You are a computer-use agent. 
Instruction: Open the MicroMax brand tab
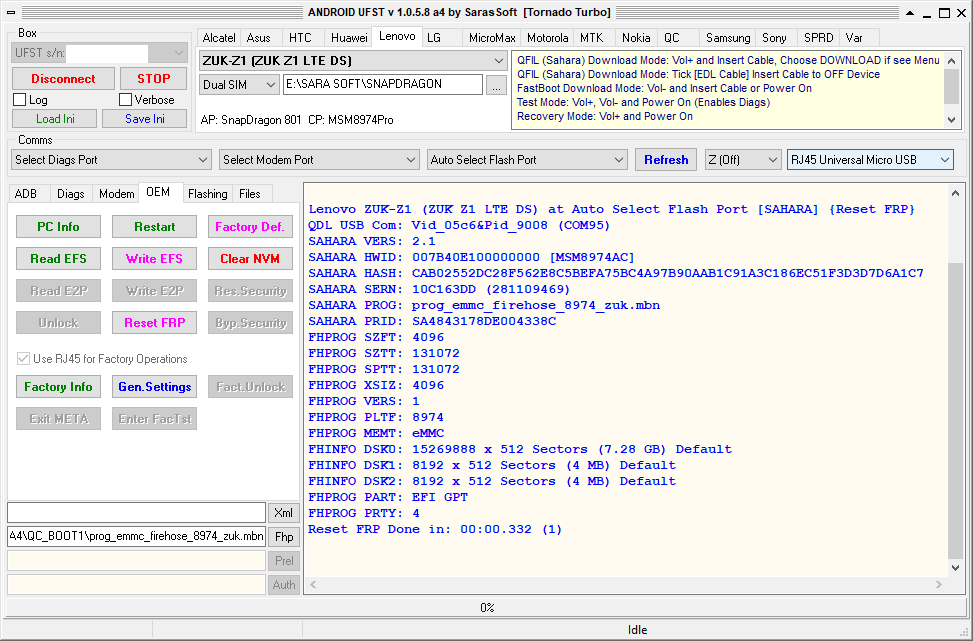pyautogui.click(x=491, y=38)
